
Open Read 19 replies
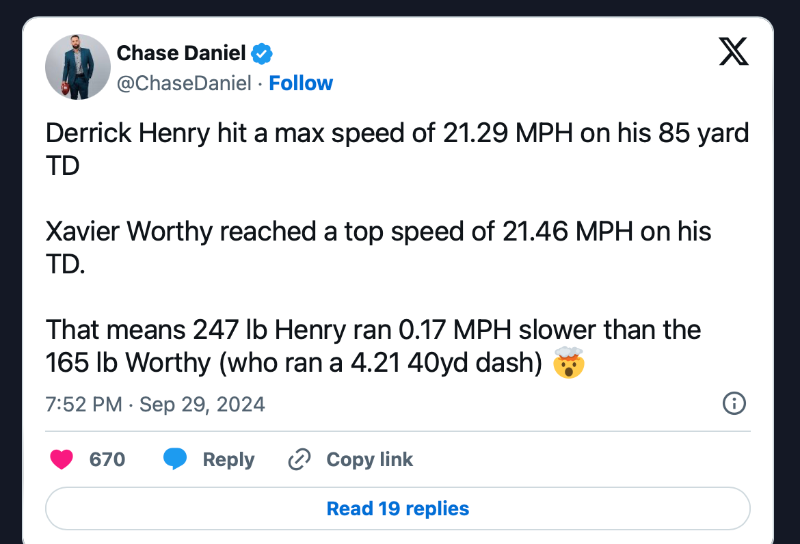tap(397, 508)
